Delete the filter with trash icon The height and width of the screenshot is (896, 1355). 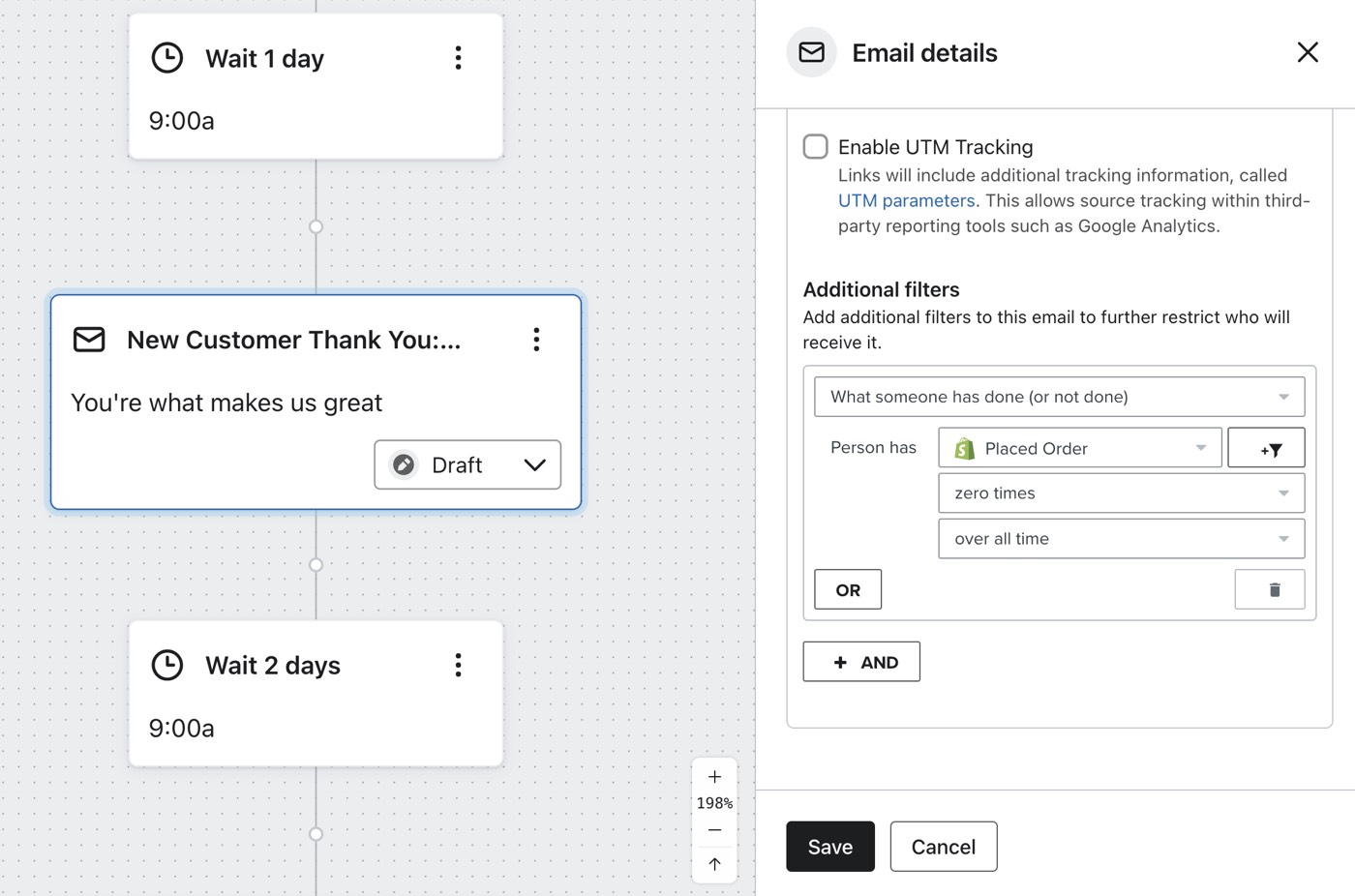coord(1270,589)
